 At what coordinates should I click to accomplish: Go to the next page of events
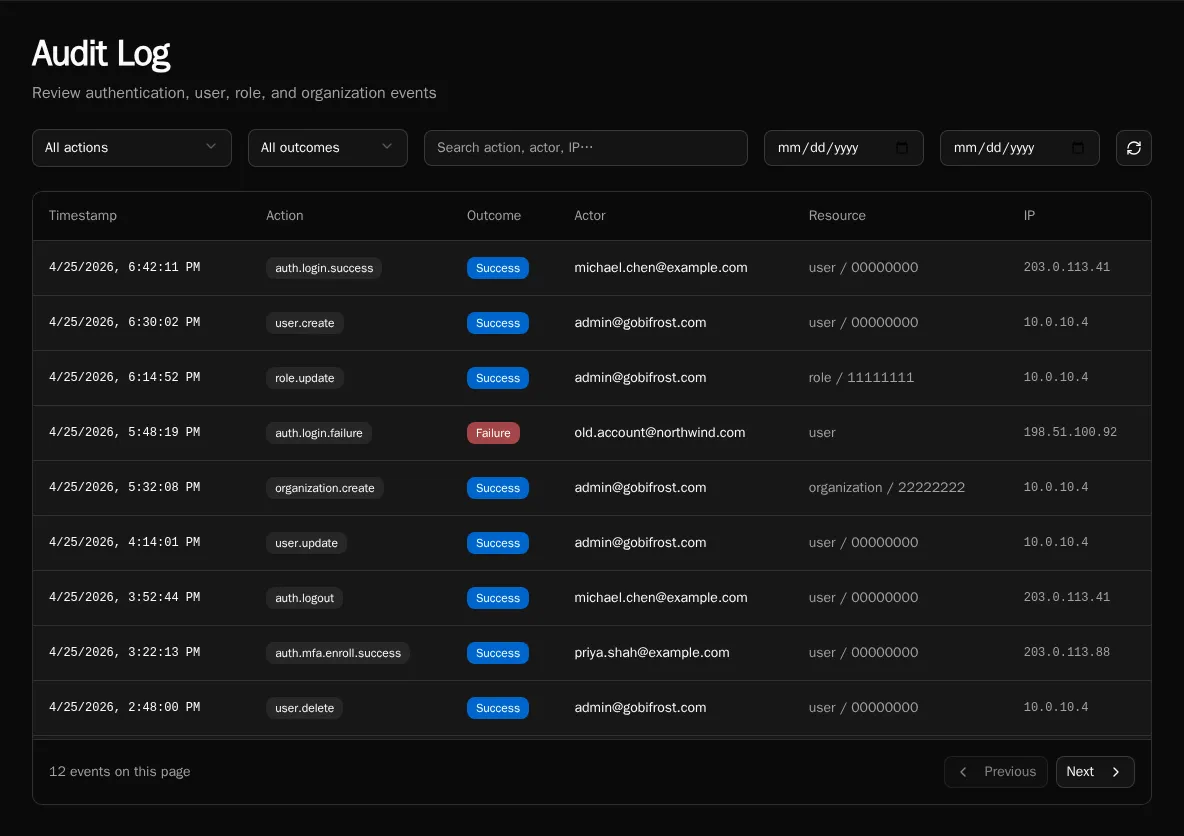[1095, 771]
